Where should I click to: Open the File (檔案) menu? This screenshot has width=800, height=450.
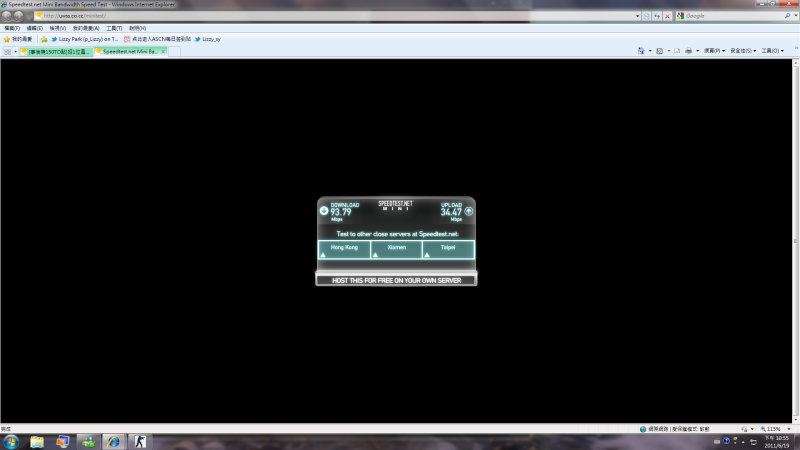pyautogui.click(x=12, y=28)
